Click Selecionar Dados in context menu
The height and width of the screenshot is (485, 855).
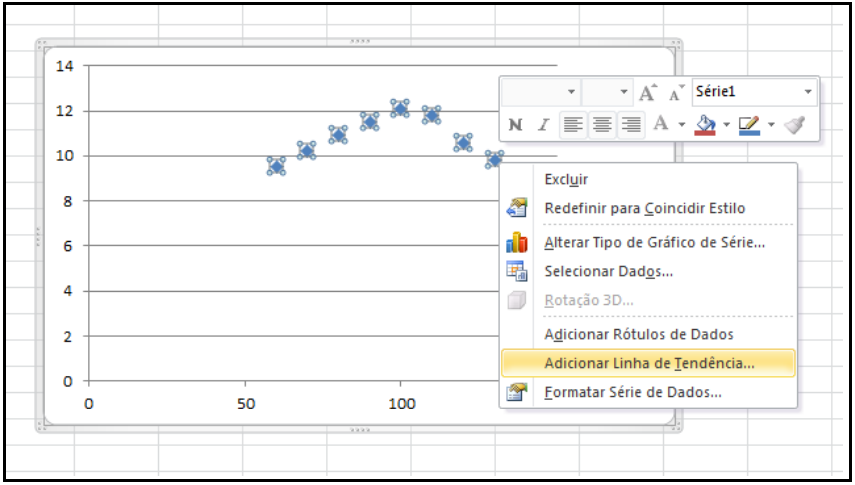tap(608, 271)
